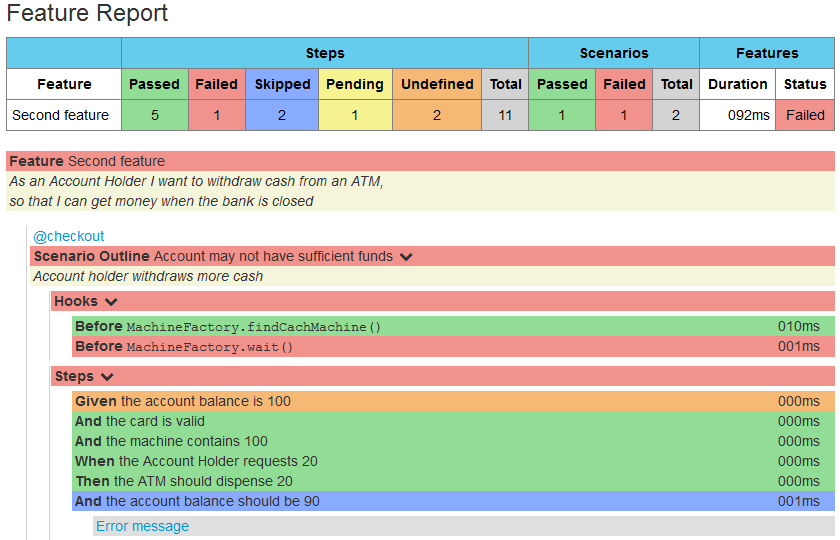Sort by Undefined column header

437,84
